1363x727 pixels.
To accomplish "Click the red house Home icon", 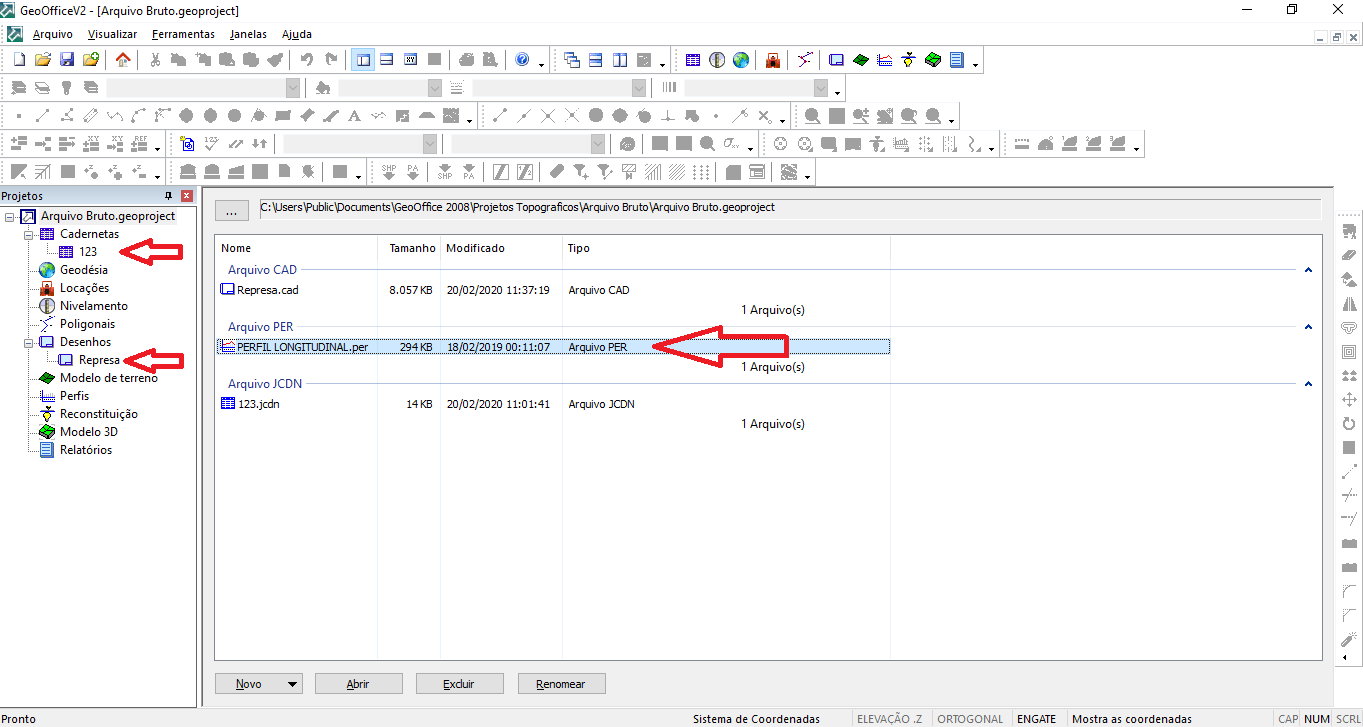I will [123, 60].
